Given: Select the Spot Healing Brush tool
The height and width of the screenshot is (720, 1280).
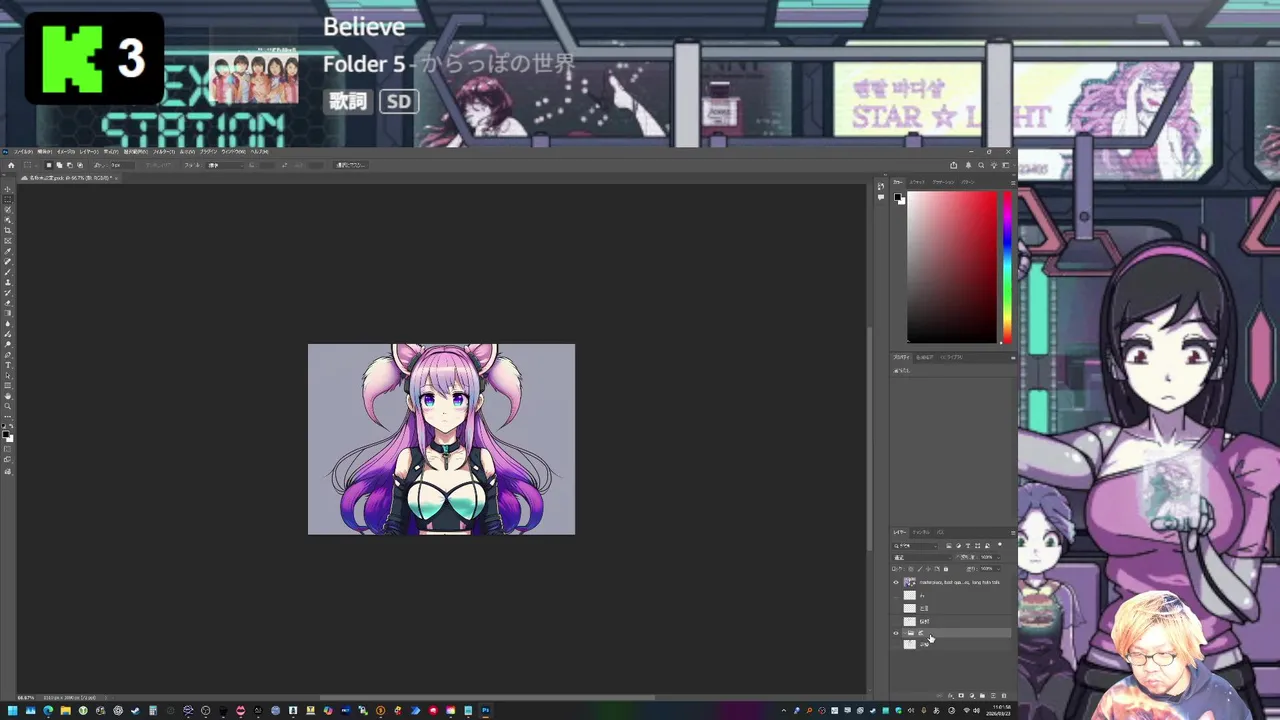Looking at the screenshot, I should [8, 261].
